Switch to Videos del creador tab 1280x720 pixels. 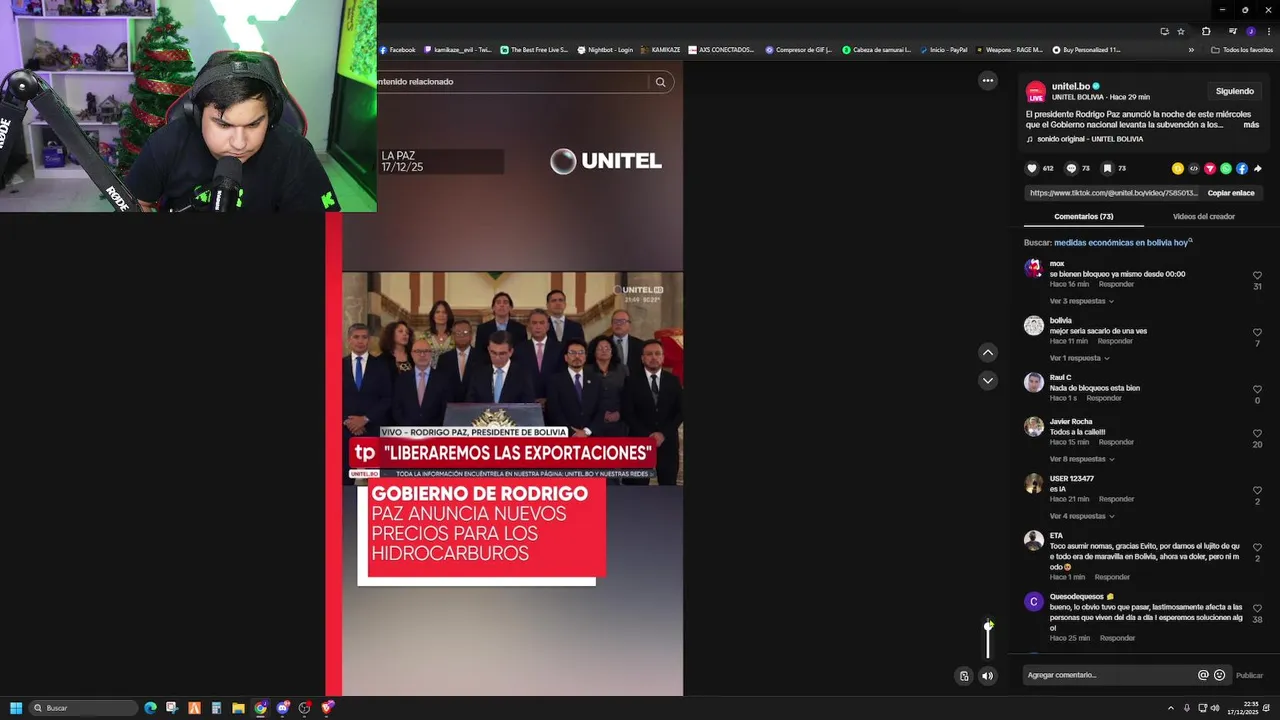(1203, 216)
